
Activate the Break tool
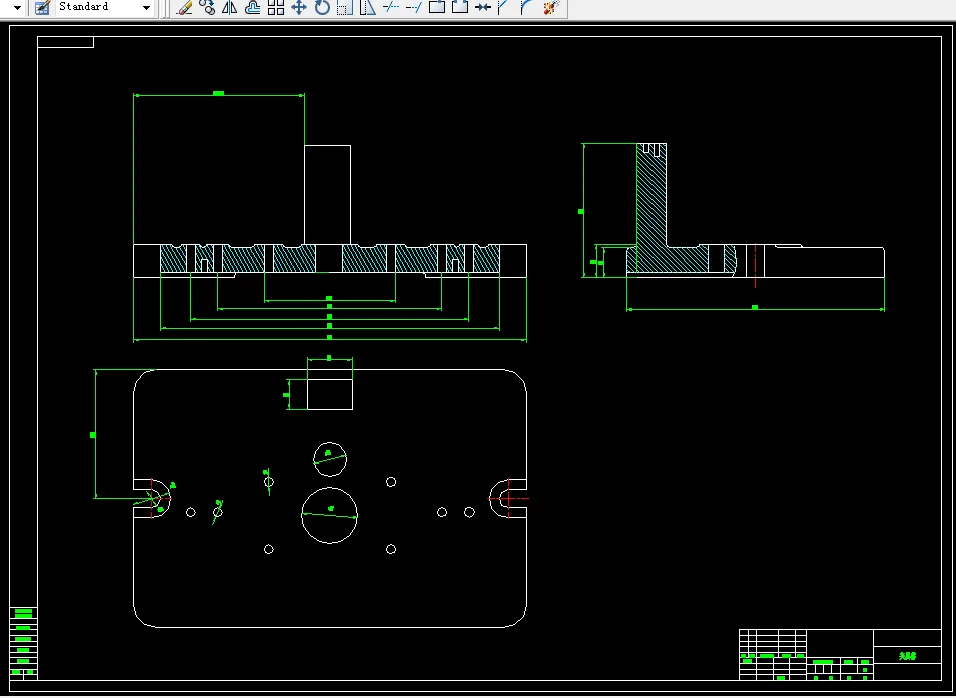click(x=460, y=7)
